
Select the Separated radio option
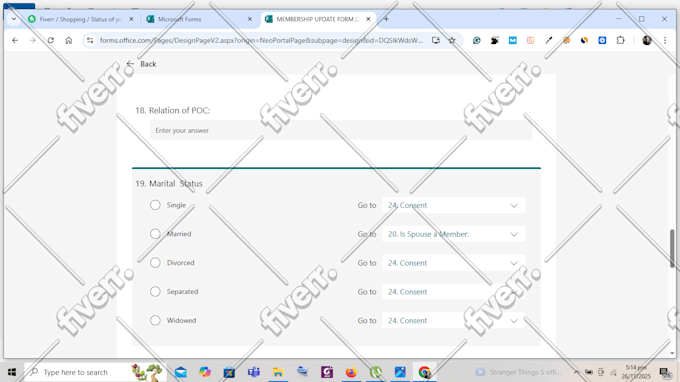155,292
